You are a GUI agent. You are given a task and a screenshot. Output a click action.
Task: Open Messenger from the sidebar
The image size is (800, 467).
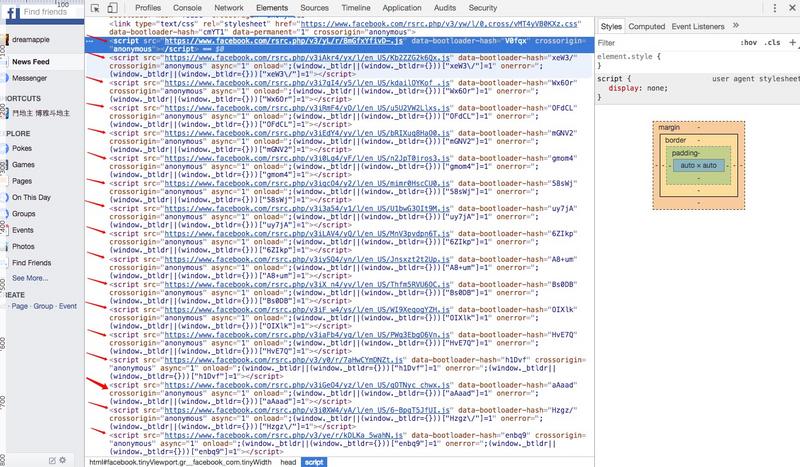pyautogui.click(x=29, y=78)
